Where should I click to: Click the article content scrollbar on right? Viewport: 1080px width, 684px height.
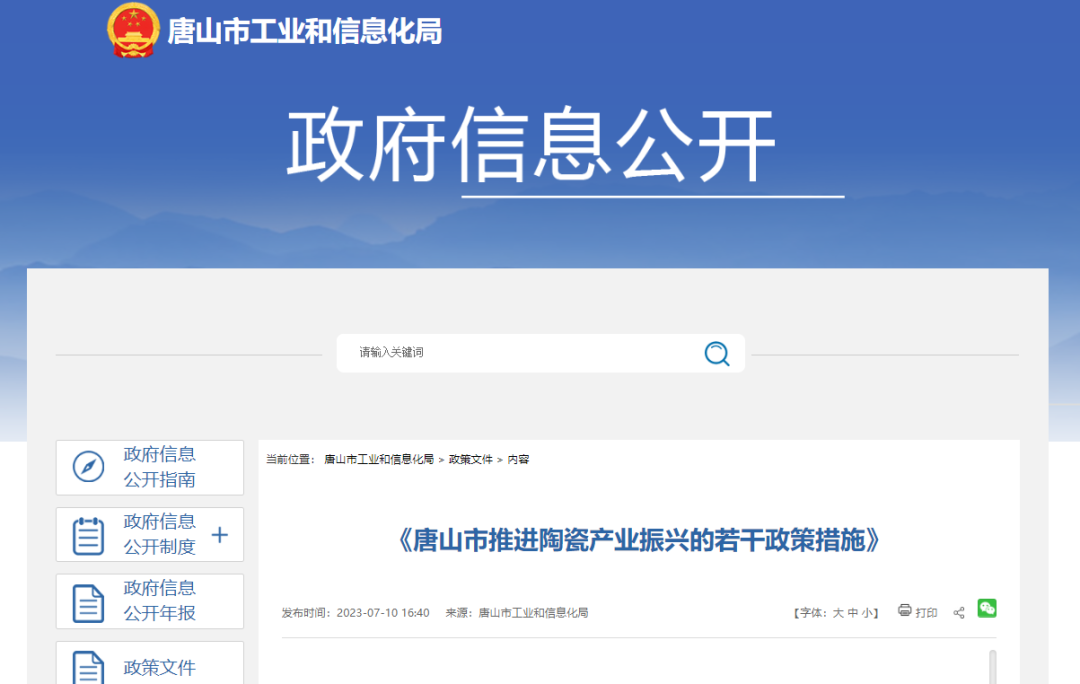pos(992,666)
